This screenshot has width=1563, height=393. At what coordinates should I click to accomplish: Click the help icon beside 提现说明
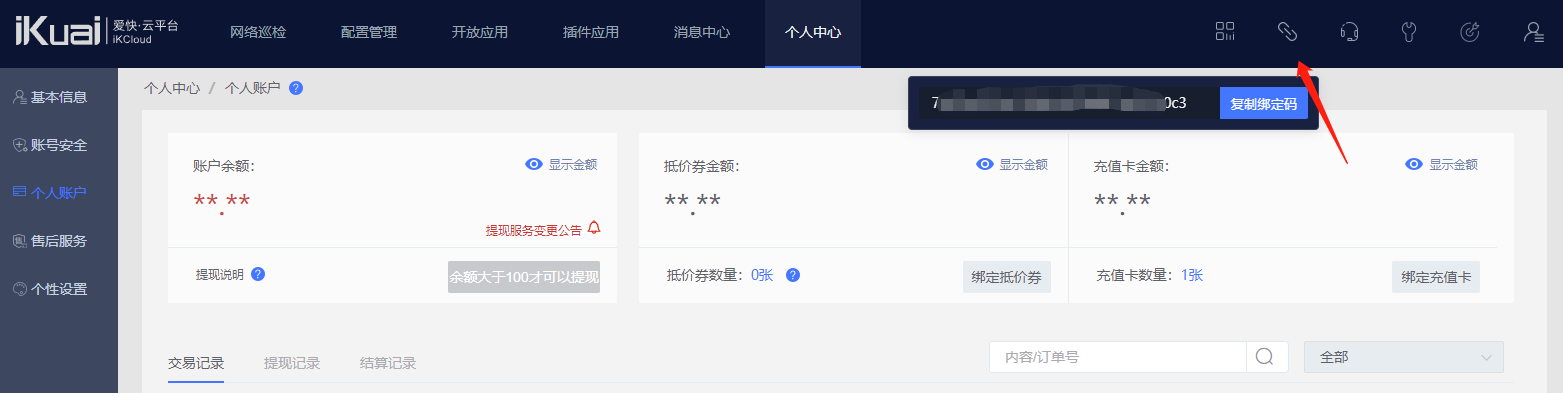(x=258, y=274)
